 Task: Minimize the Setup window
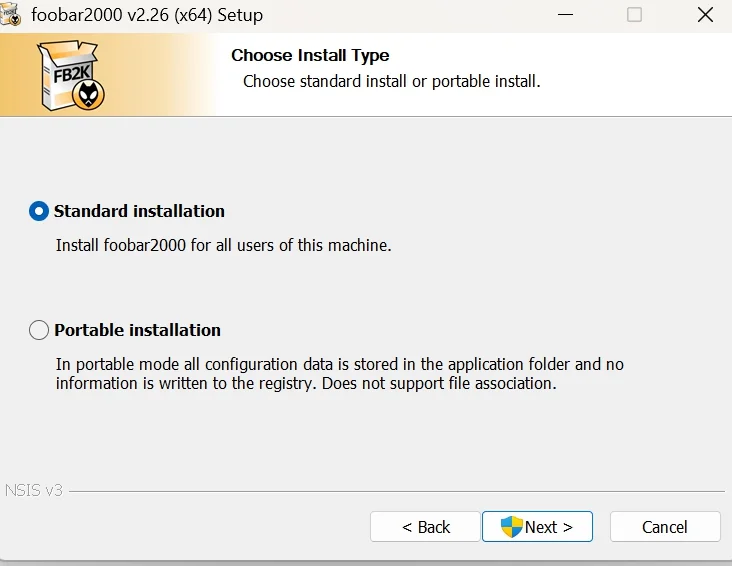(565, 14)
